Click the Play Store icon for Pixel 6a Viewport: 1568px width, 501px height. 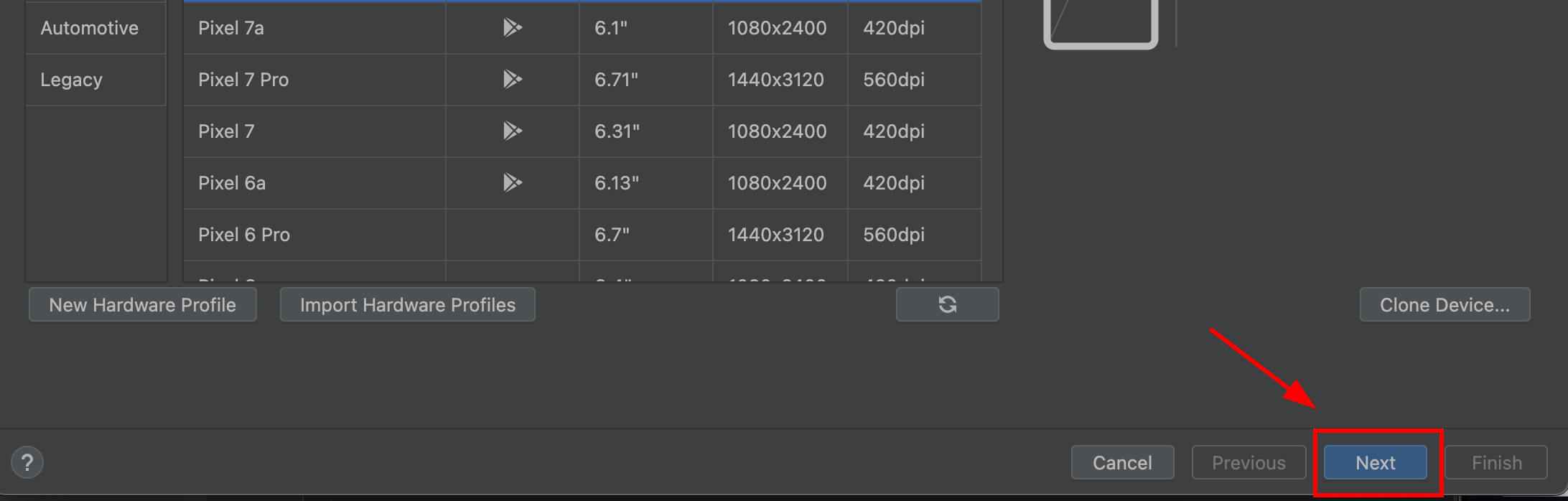pos(512,183)
